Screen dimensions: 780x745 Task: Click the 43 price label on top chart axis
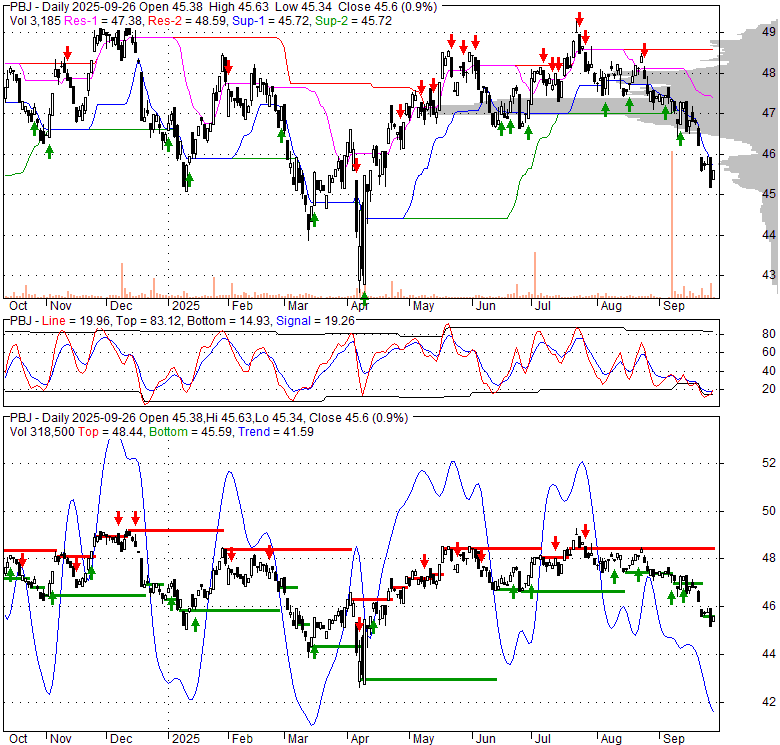click(769, 275)
